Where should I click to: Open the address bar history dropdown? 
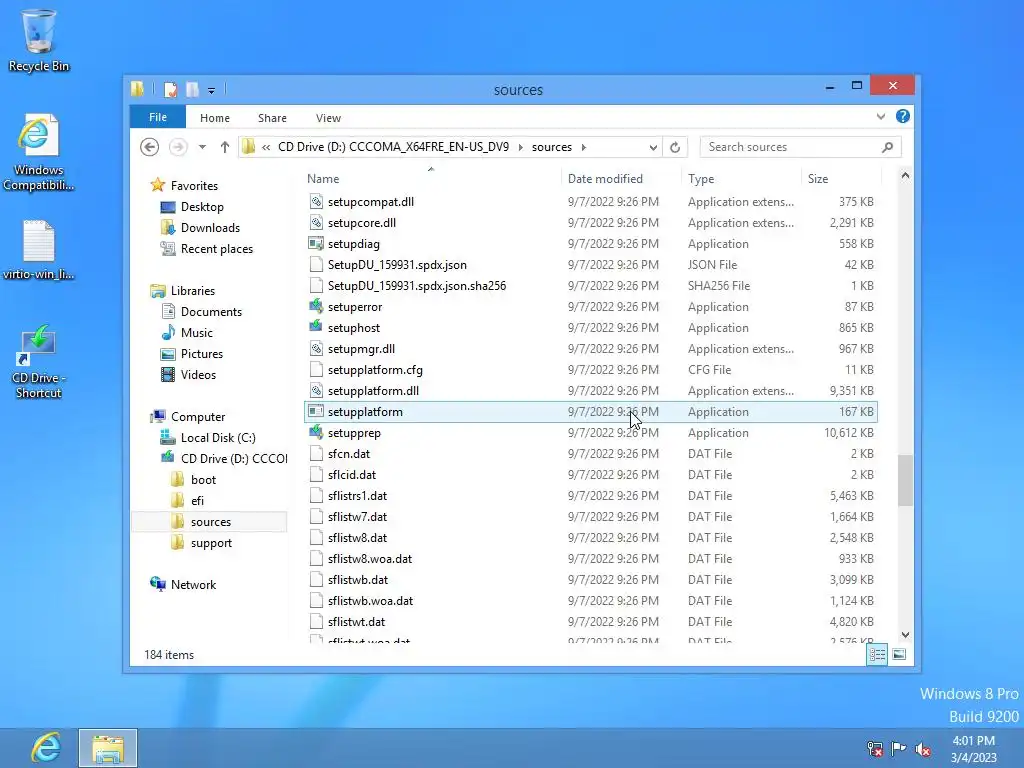[653, 148]
